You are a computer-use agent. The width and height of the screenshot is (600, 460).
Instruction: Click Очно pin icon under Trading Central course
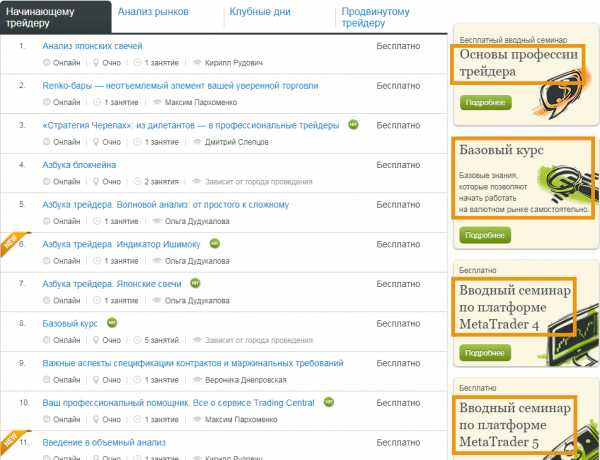point(96,419)
